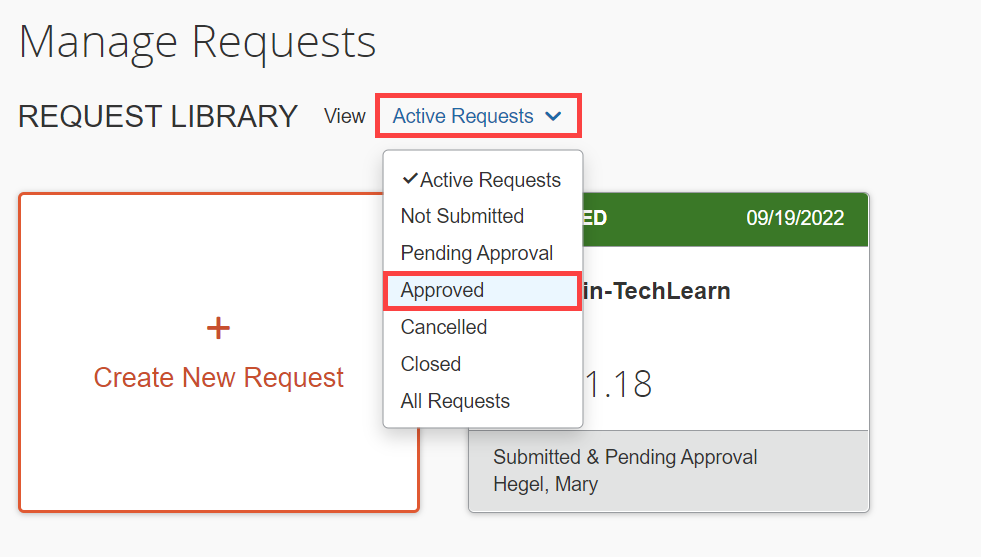The image size is (981, 557).
Task: Filter requests by Pending Approval
Action: pos(476,253)
